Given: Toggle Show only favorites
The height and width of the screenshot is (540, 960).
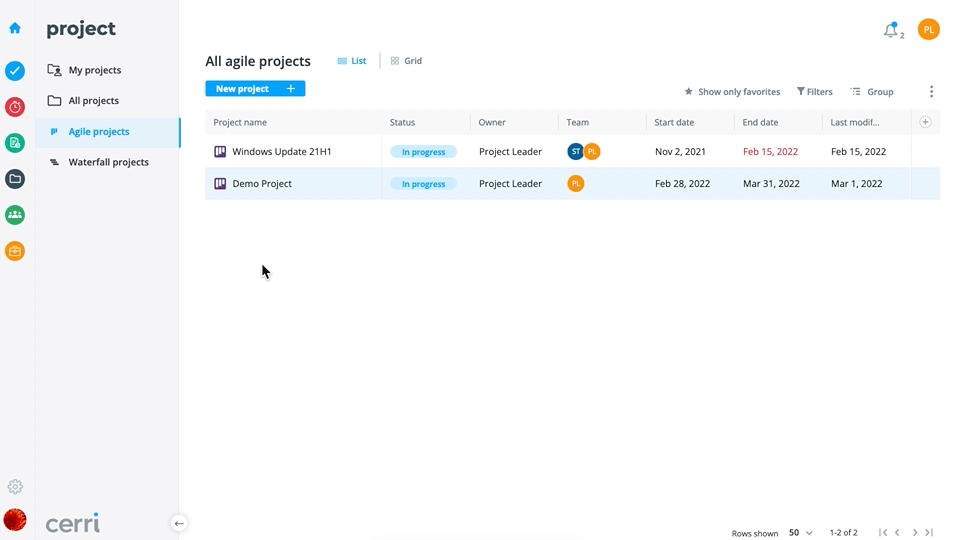Looking at the screenshot, I should coord(732,92).
